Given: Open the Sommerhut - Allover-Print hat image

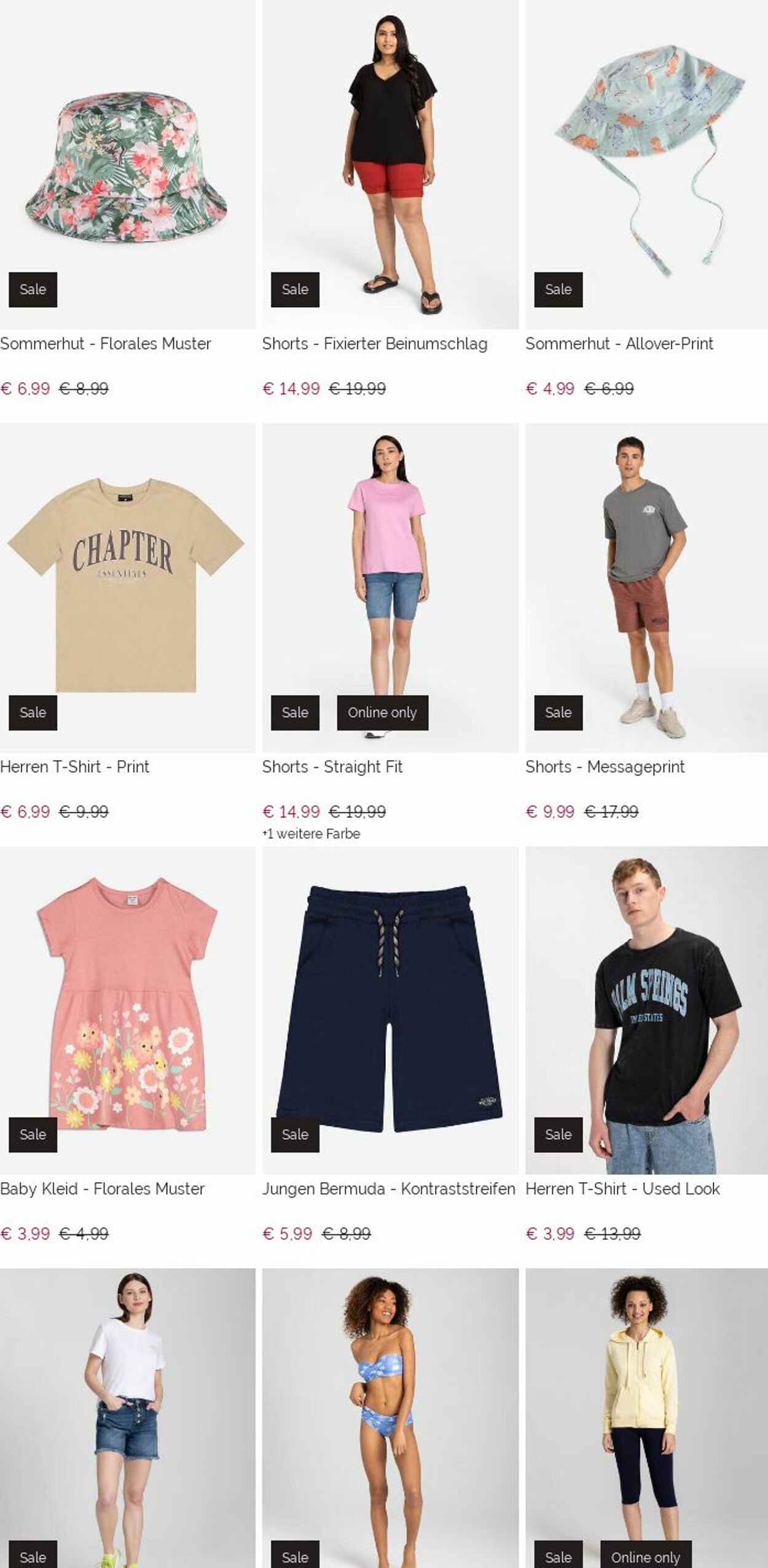Looking at the screenshot, I should (646, 164).
